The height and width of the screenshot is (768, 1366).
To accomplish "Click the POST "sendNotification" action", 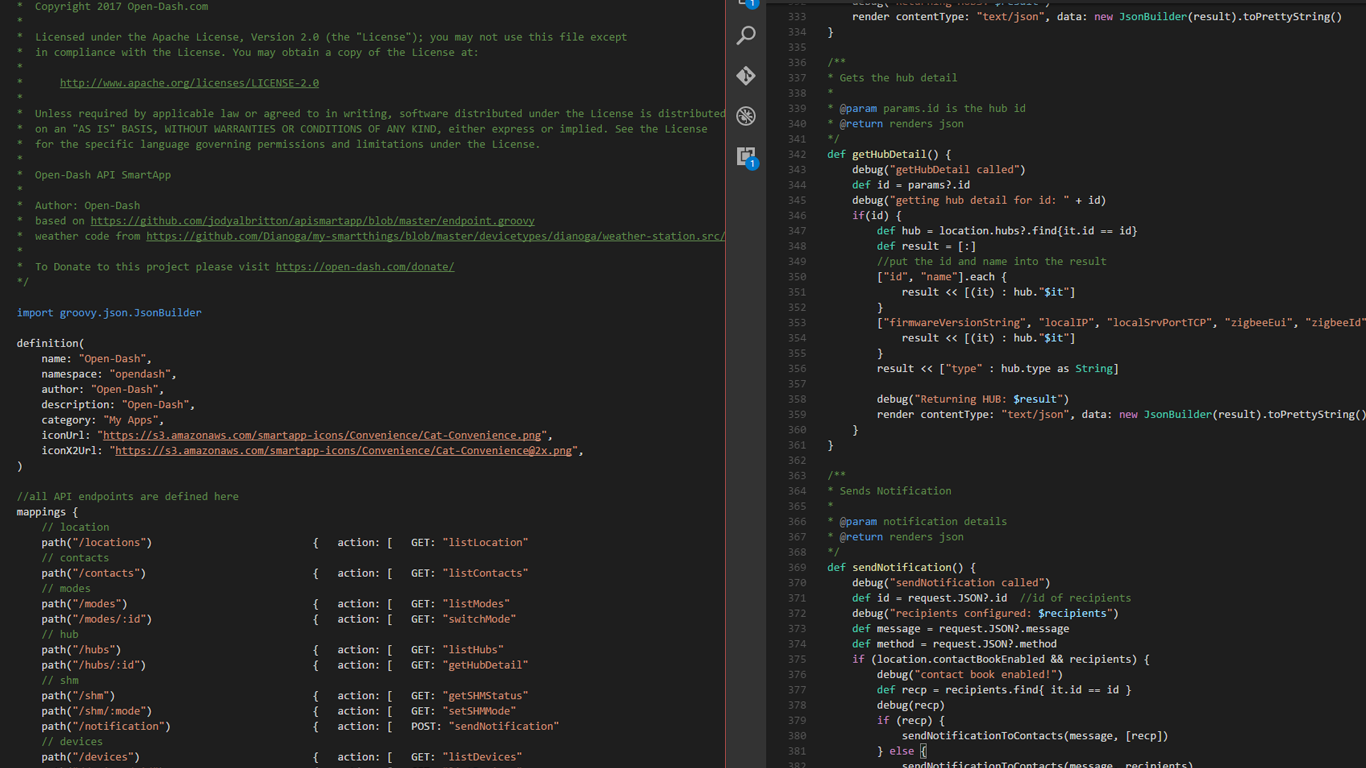I will (x=504, y=726).
